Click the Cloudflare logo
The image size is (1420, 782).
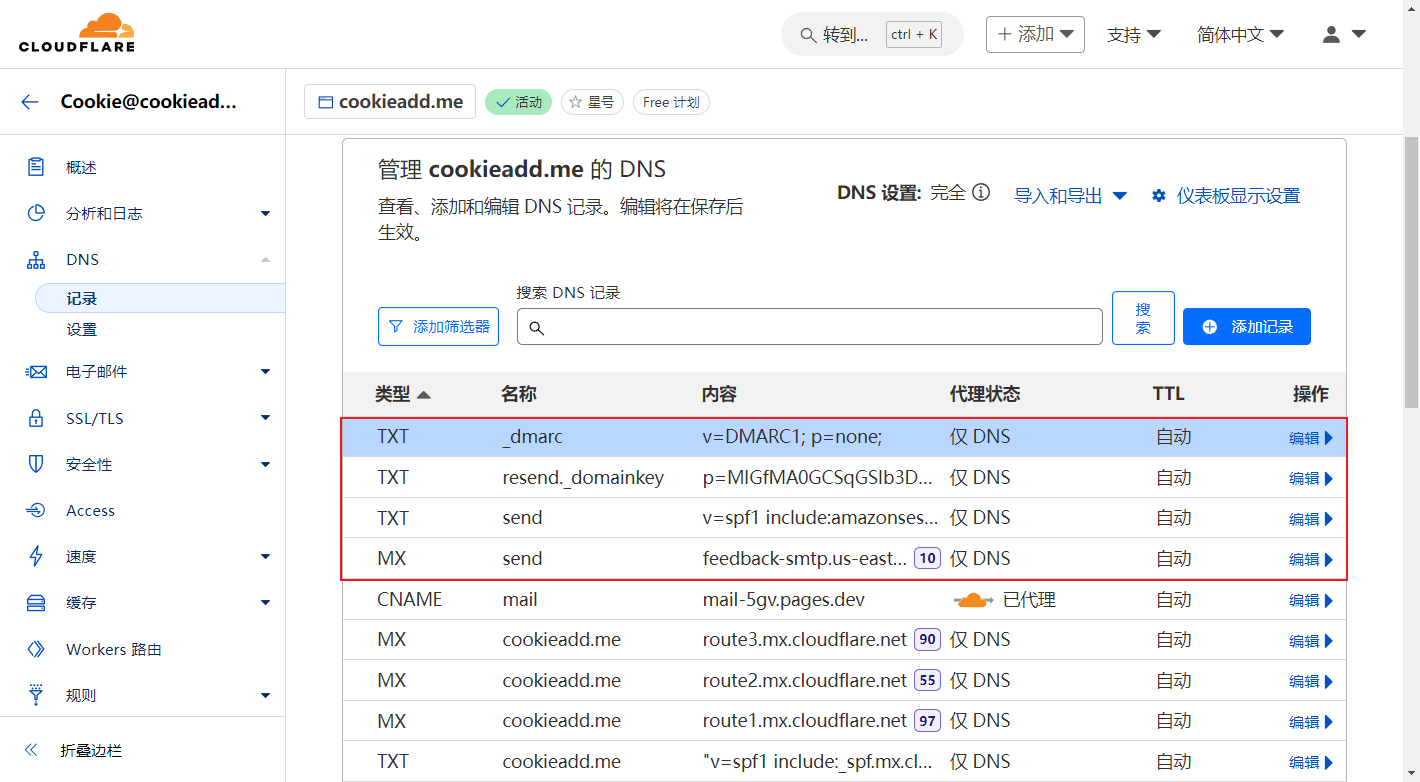[76, 33]
